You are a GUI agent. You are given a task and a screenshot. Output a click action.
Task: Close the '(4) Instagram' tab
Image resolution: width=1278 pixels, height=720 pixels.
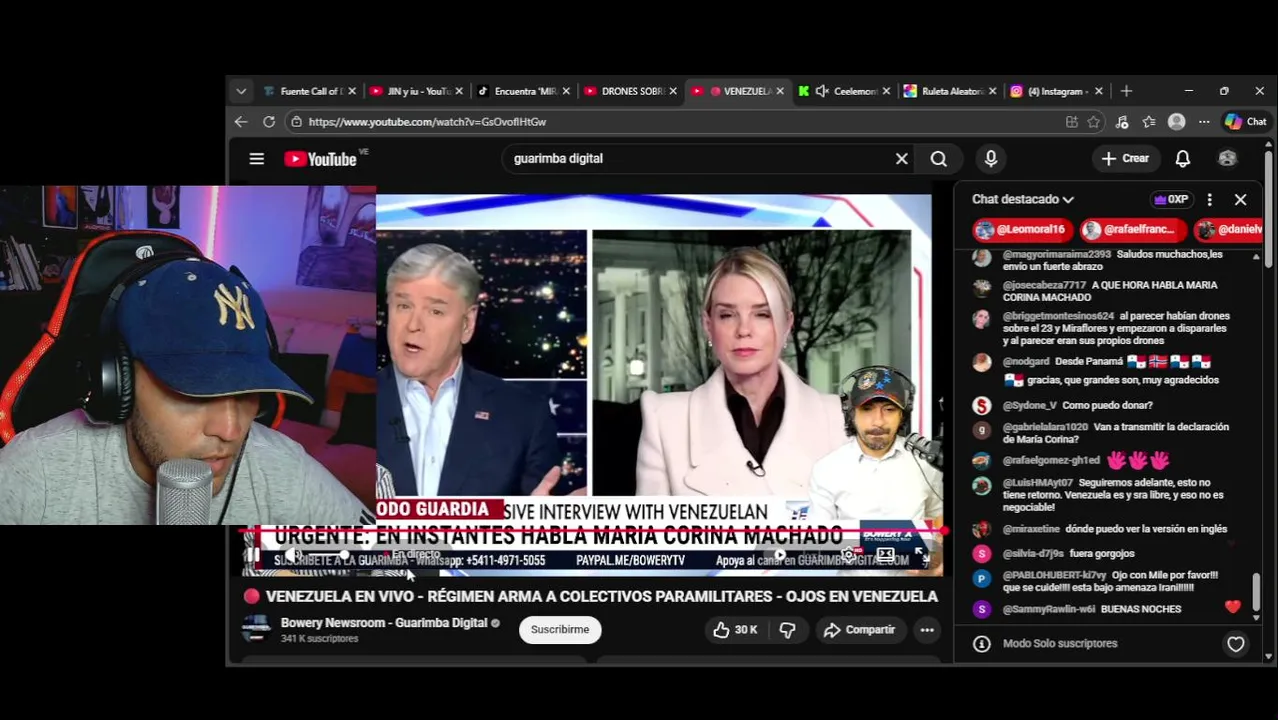(1099, 91)
